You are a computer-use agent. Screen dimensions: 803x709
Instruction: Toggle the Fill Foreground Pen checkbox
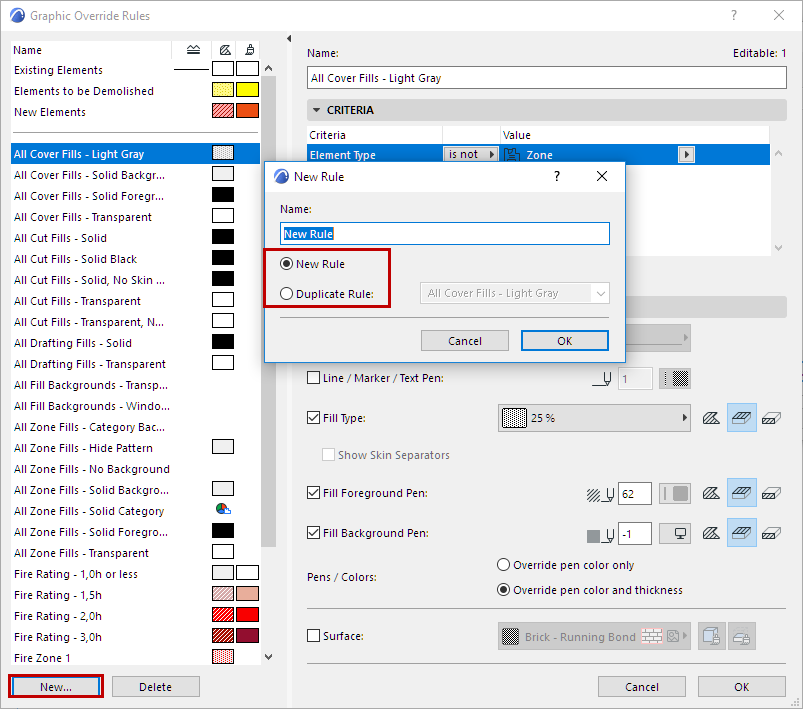[x=313, y=493]
